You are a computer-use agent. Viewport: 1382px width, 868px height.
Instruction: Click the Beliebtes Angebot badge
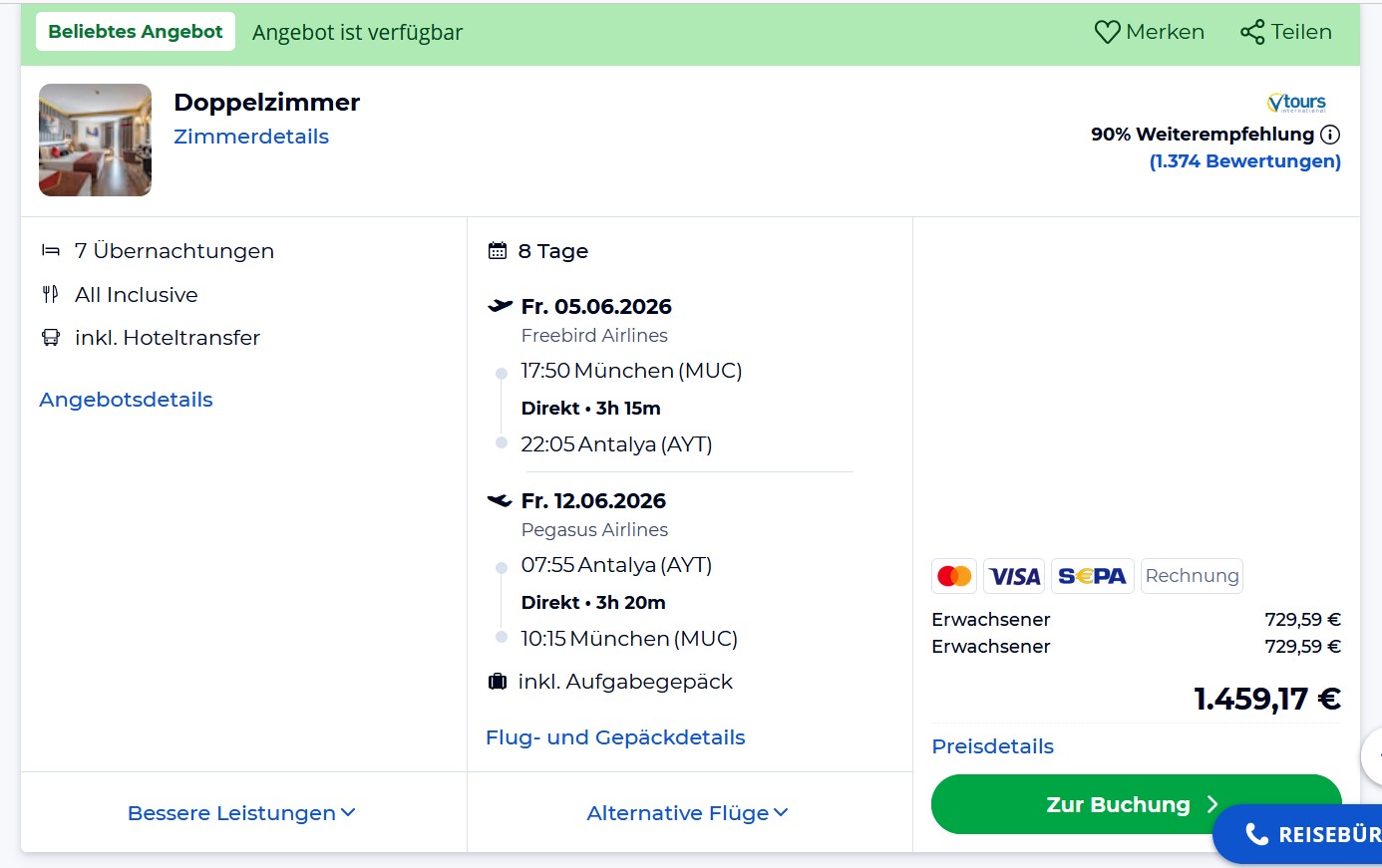[x=136, y=32]
